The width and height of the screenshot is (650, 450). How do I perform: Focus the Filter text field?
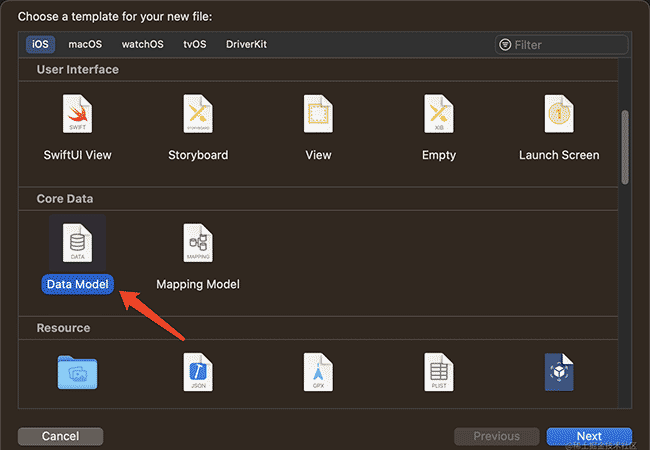[x=562, y=44]
